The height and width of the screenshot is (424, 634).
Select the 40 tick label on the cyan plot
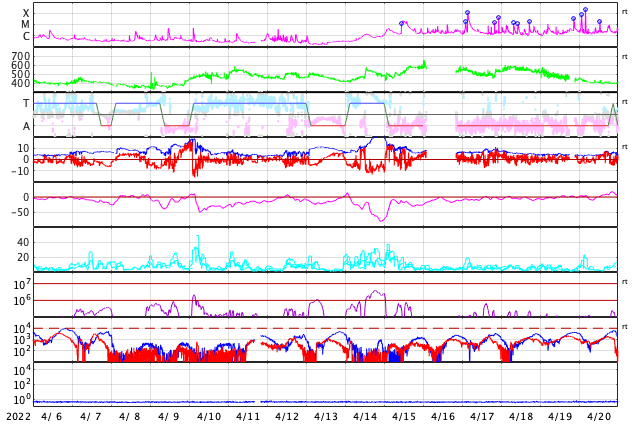point(23,242)
